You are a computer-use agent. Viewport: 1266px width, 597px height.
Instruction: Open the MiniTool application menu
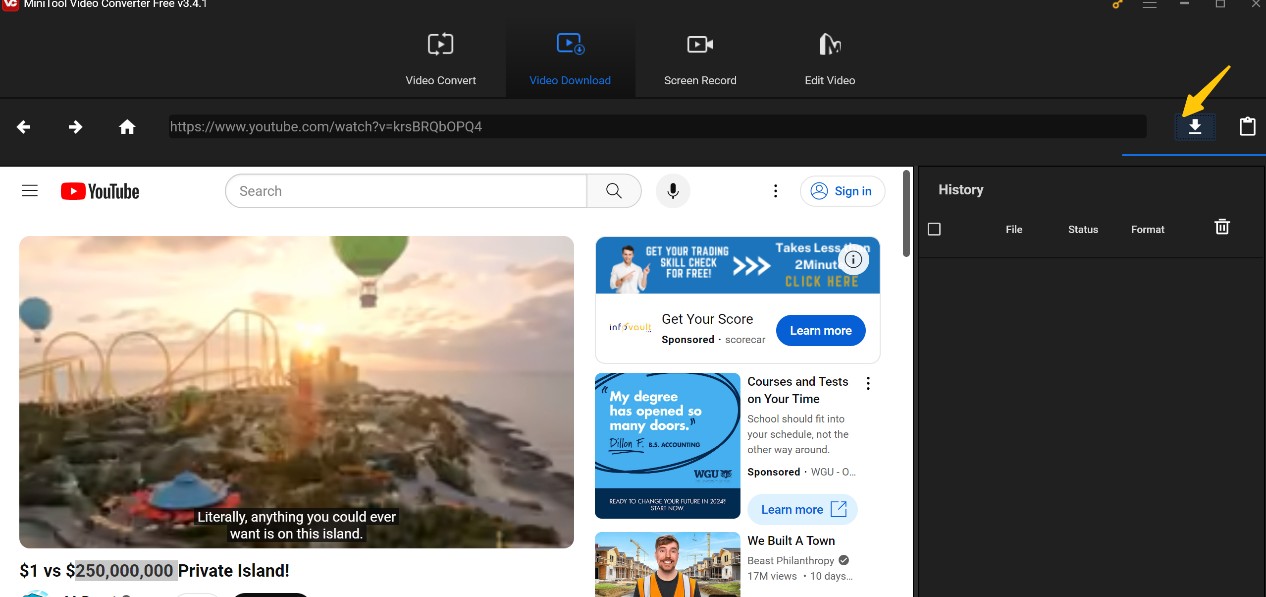coord(1150,5)
